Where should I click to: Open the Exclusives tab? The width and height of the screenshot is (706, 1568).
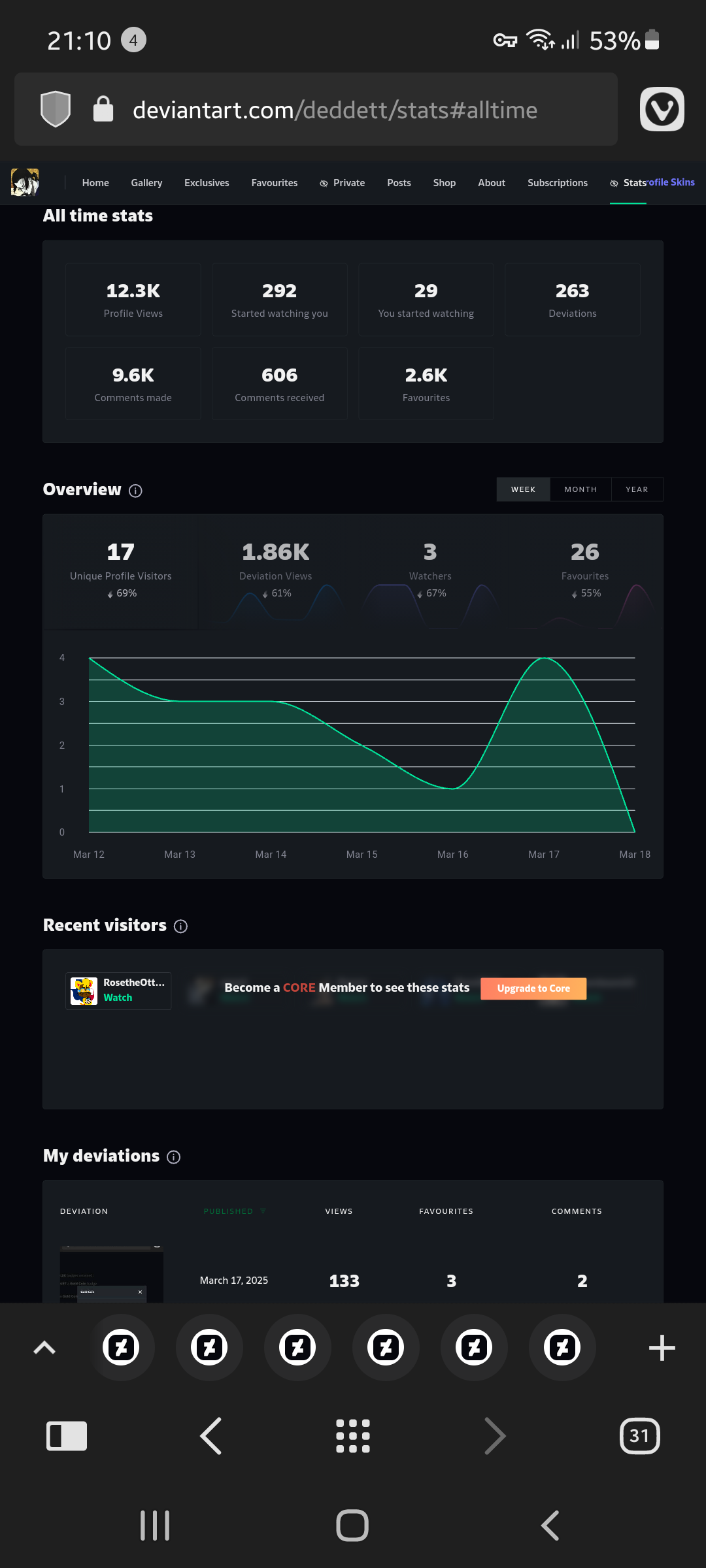coord(207,183)
